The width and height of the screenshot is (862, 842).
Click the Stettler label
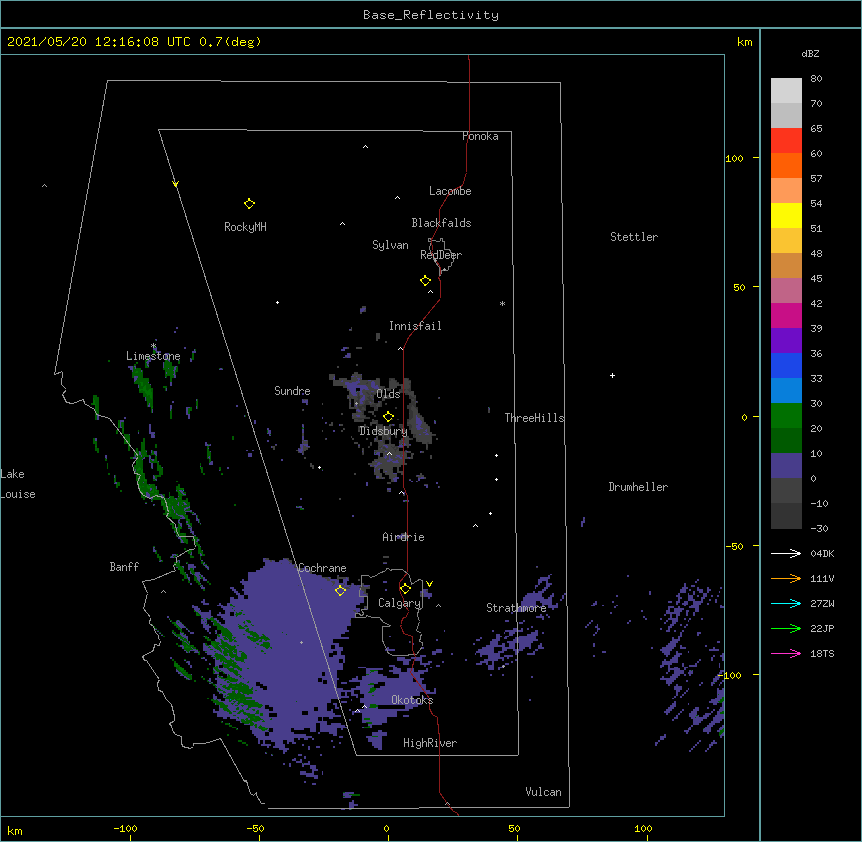coord(634,237)
